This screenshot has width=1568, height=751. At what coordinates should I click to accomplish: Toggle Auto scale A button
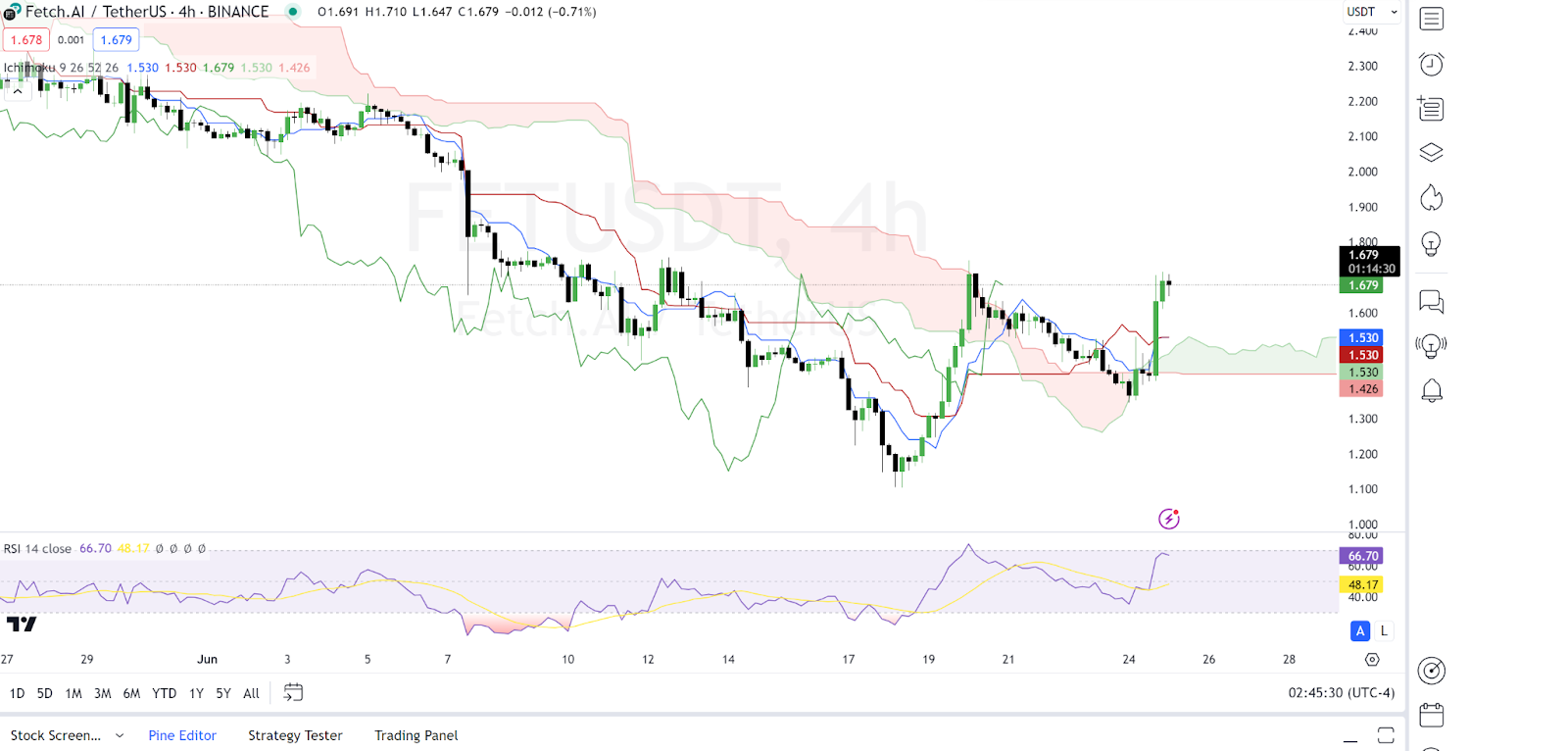click(1359, 631)
